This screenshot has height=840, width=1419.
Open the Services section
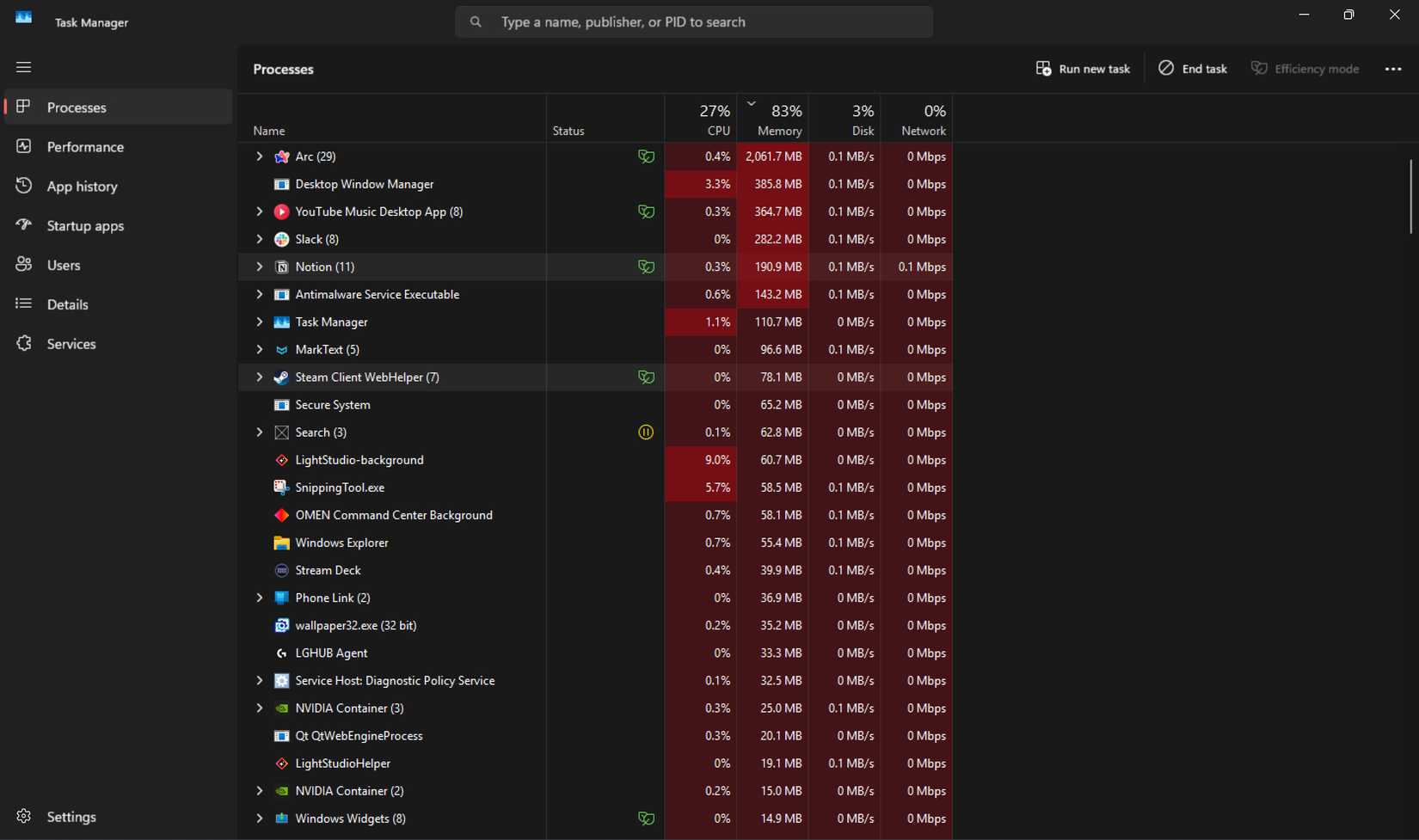point(71,343)
